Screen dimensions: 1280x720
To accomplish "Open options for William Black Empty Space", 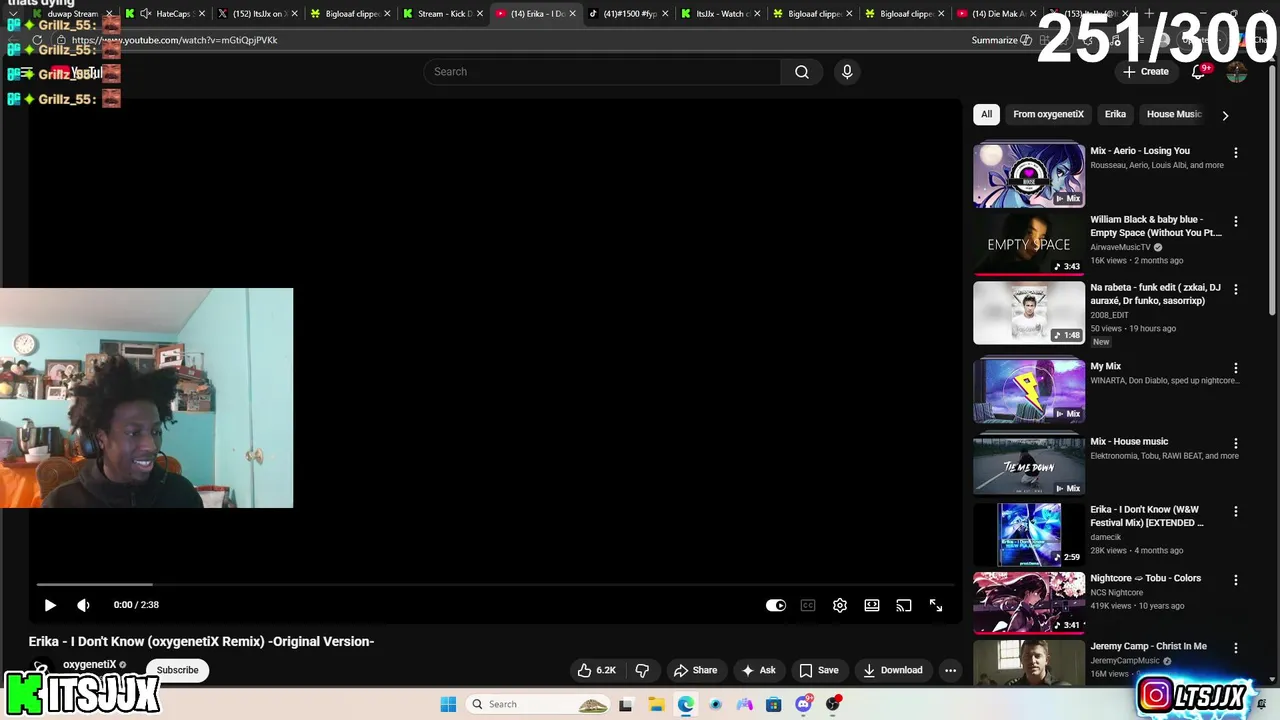I will pos(1236,221).
